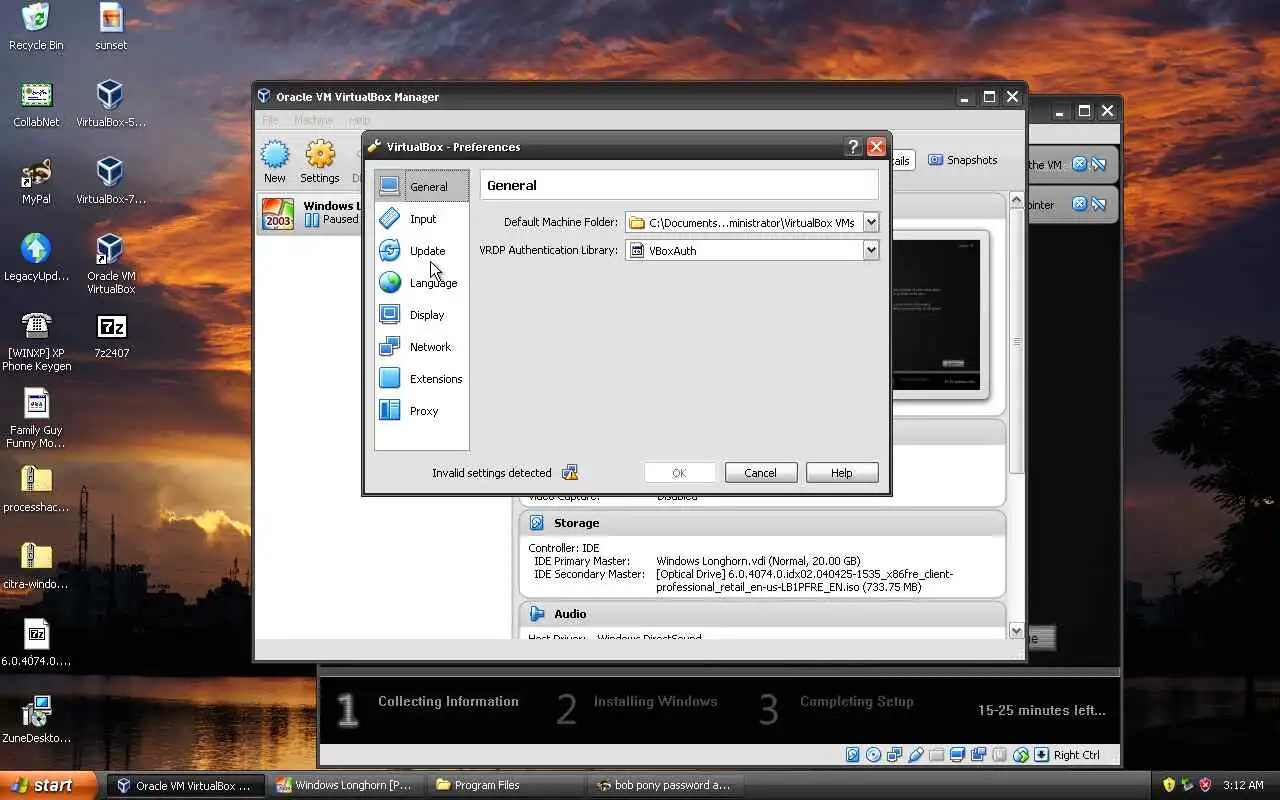
Task: Click the VM preview thumbnail in Manager
Action: click(941, 315)
